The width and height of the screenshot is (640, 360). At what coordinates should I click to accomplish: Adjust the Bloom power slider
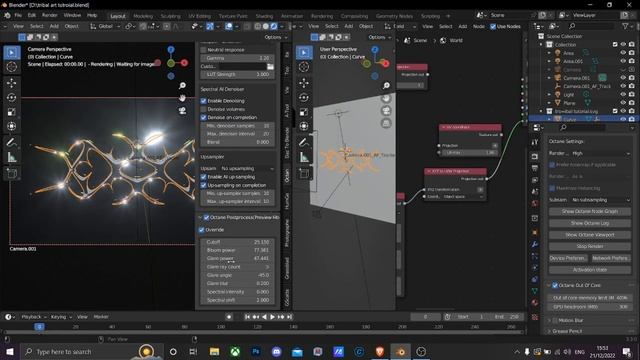(238, 250)
